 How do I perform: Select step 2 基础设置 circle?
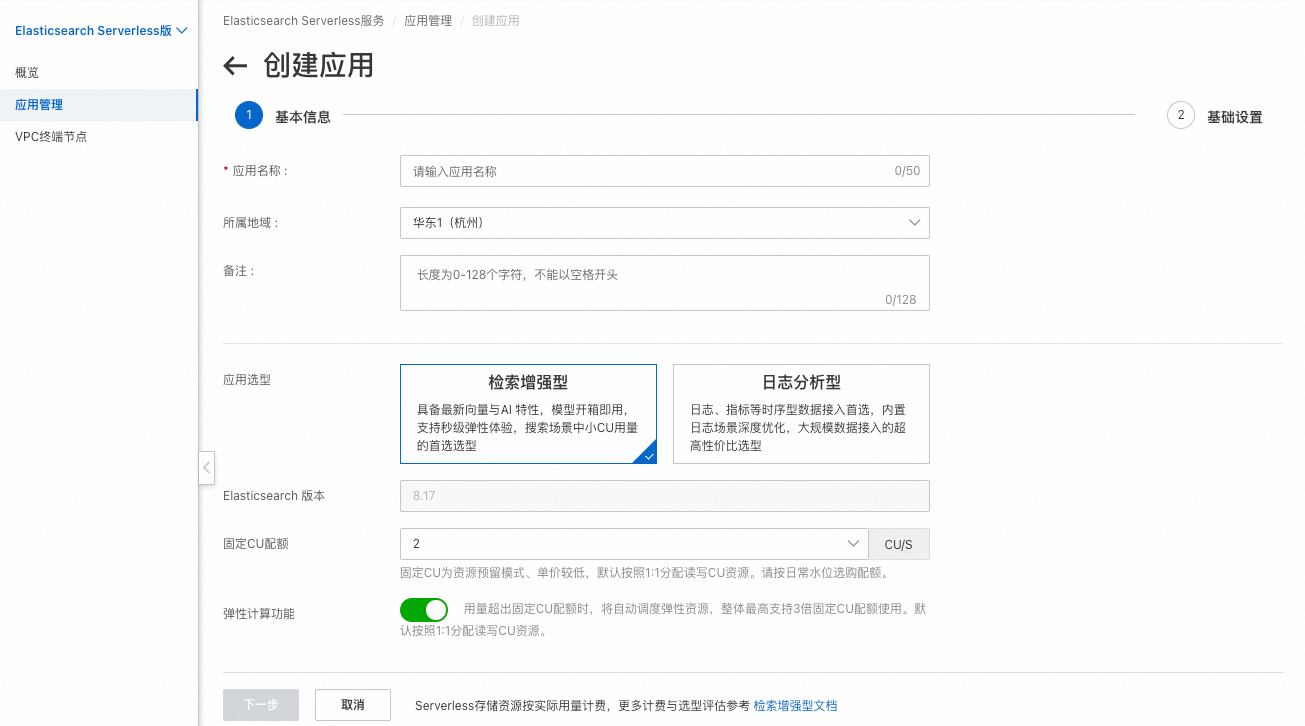[1181, 116]
